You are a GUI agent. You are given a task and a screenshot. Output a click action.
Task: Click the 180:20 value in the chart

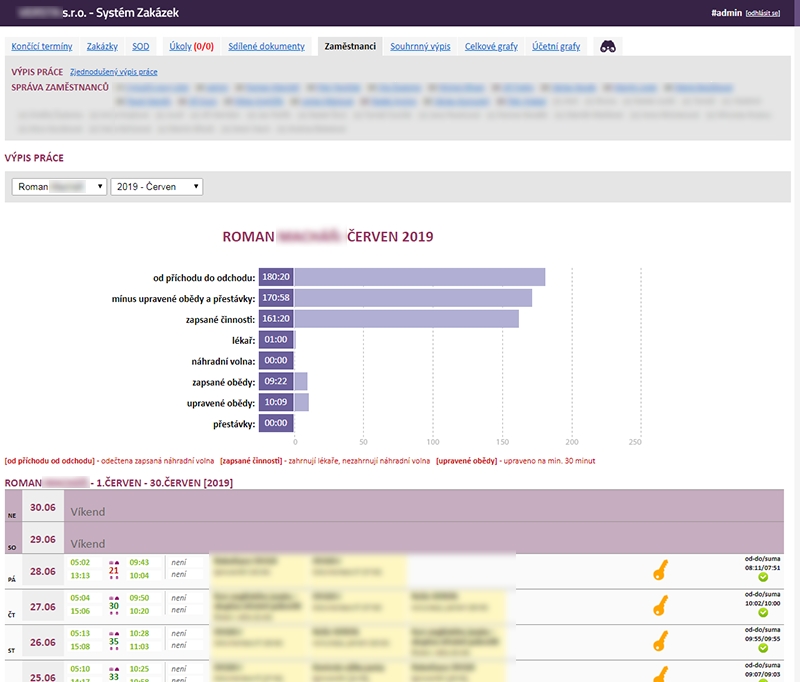(276, 277)
